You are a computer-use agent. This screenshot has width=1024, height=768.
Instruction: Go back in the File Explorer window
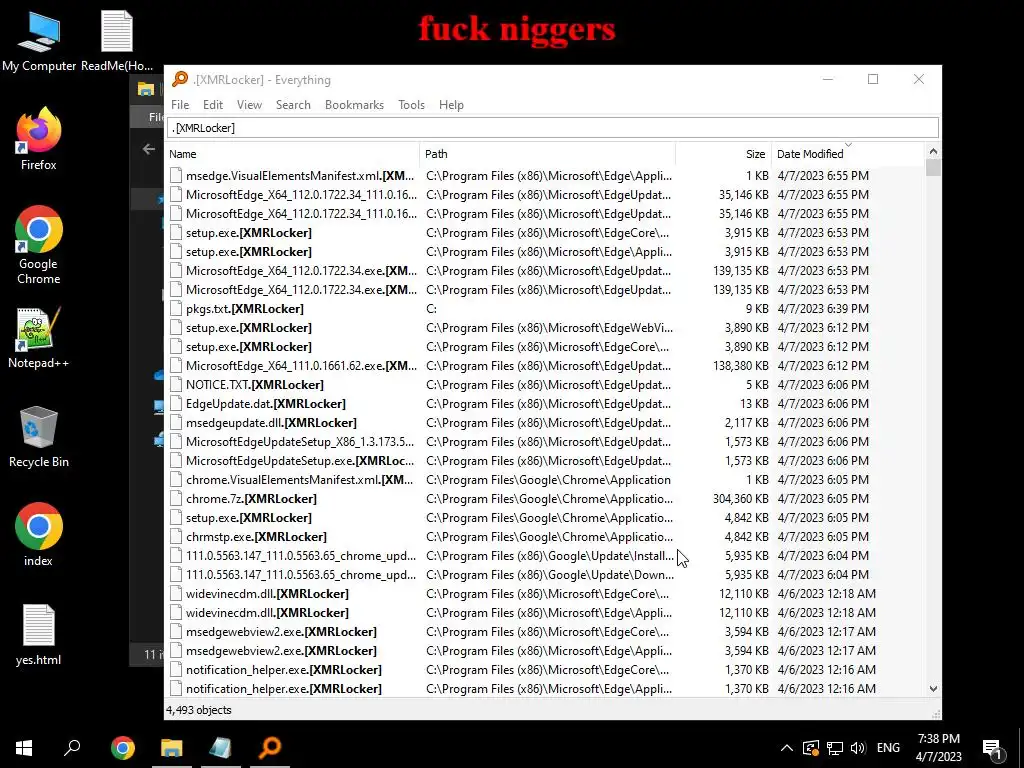149,149
